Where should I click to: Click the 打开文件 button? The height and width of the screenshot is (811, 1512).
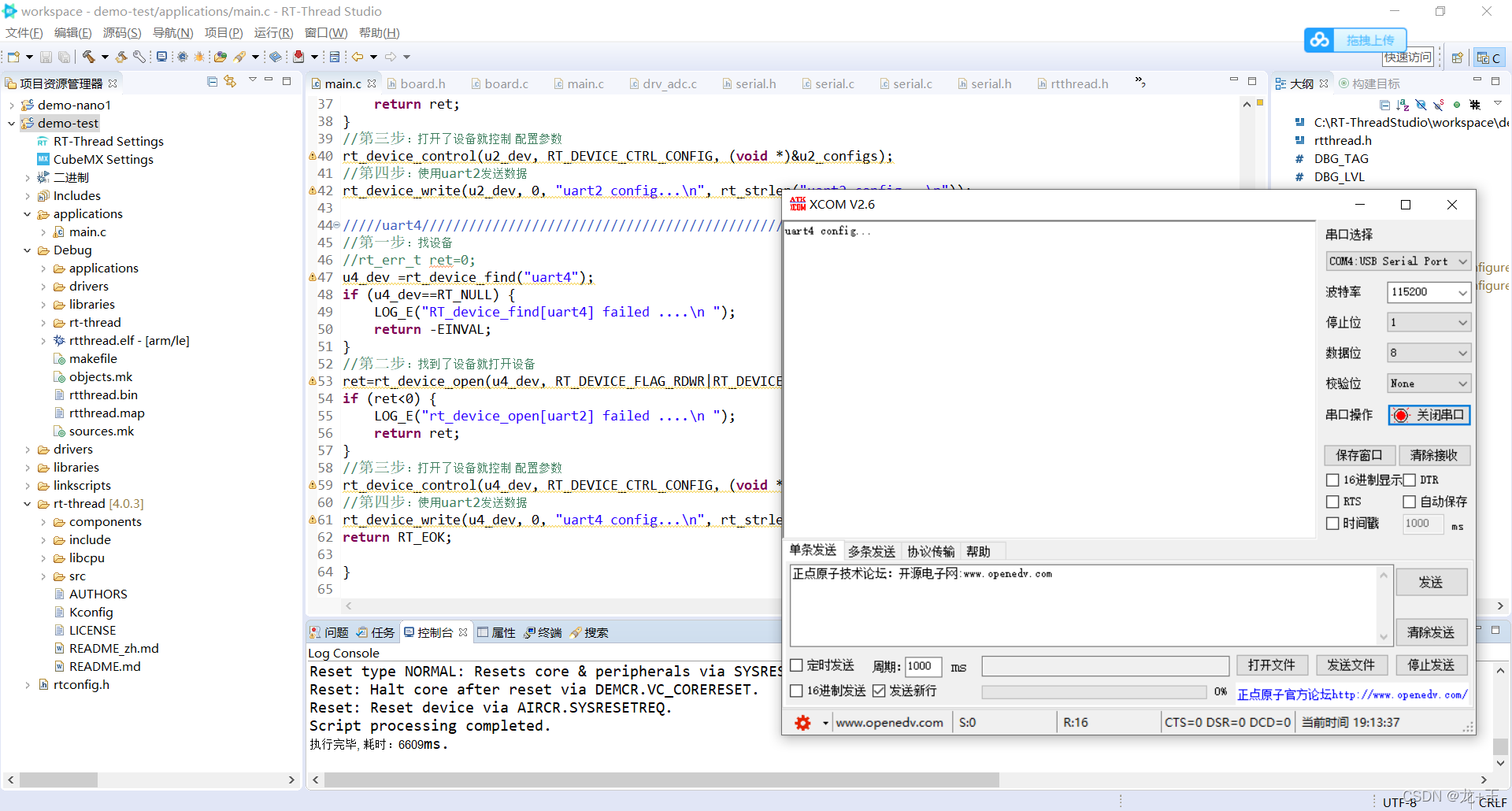pos(1272,665)
